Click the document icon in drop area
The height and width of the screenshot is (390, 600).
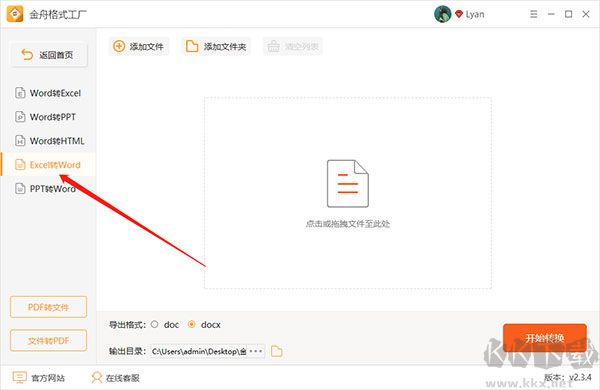pos(347,184)
